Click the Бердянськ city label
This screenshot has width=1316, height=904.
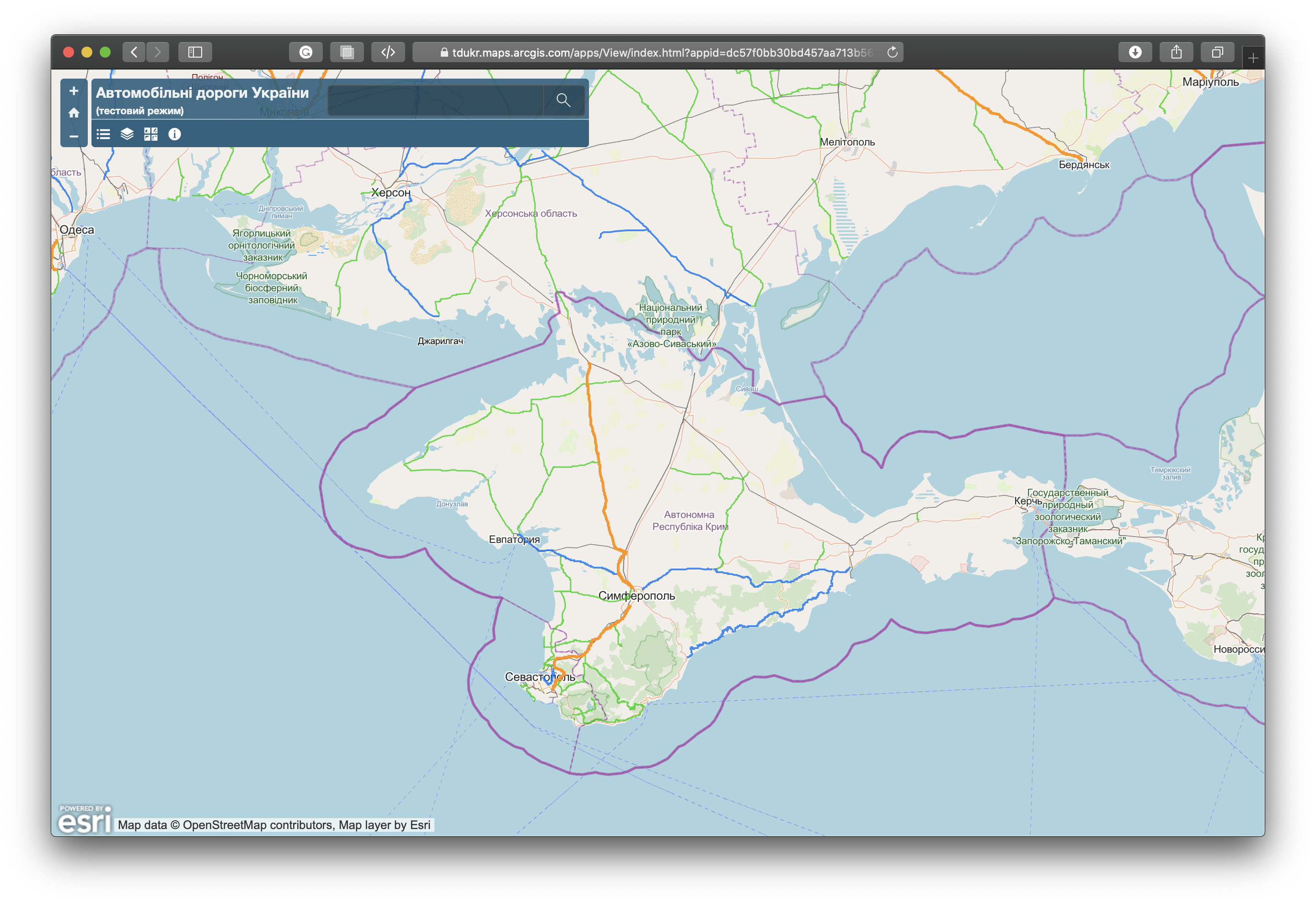tap(1084, 165)
